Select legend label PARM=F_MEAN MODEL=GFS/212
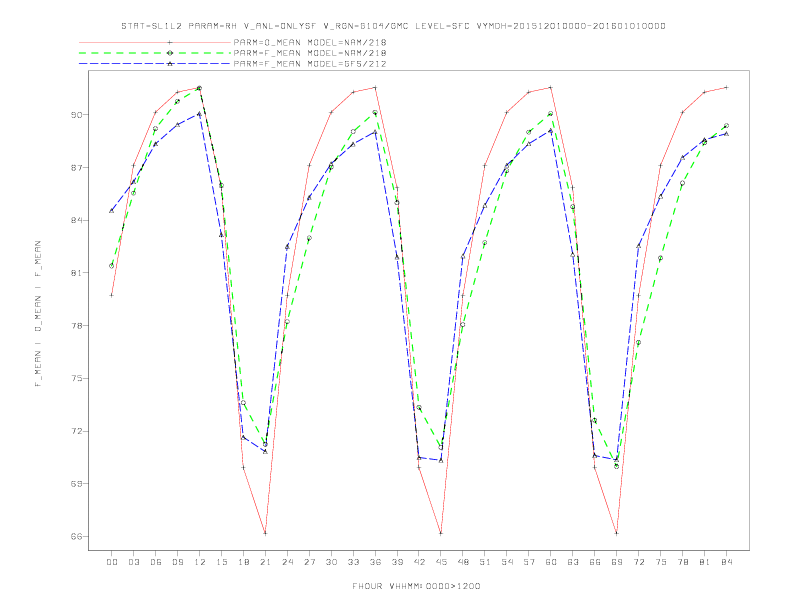 [x=310, y=64]
